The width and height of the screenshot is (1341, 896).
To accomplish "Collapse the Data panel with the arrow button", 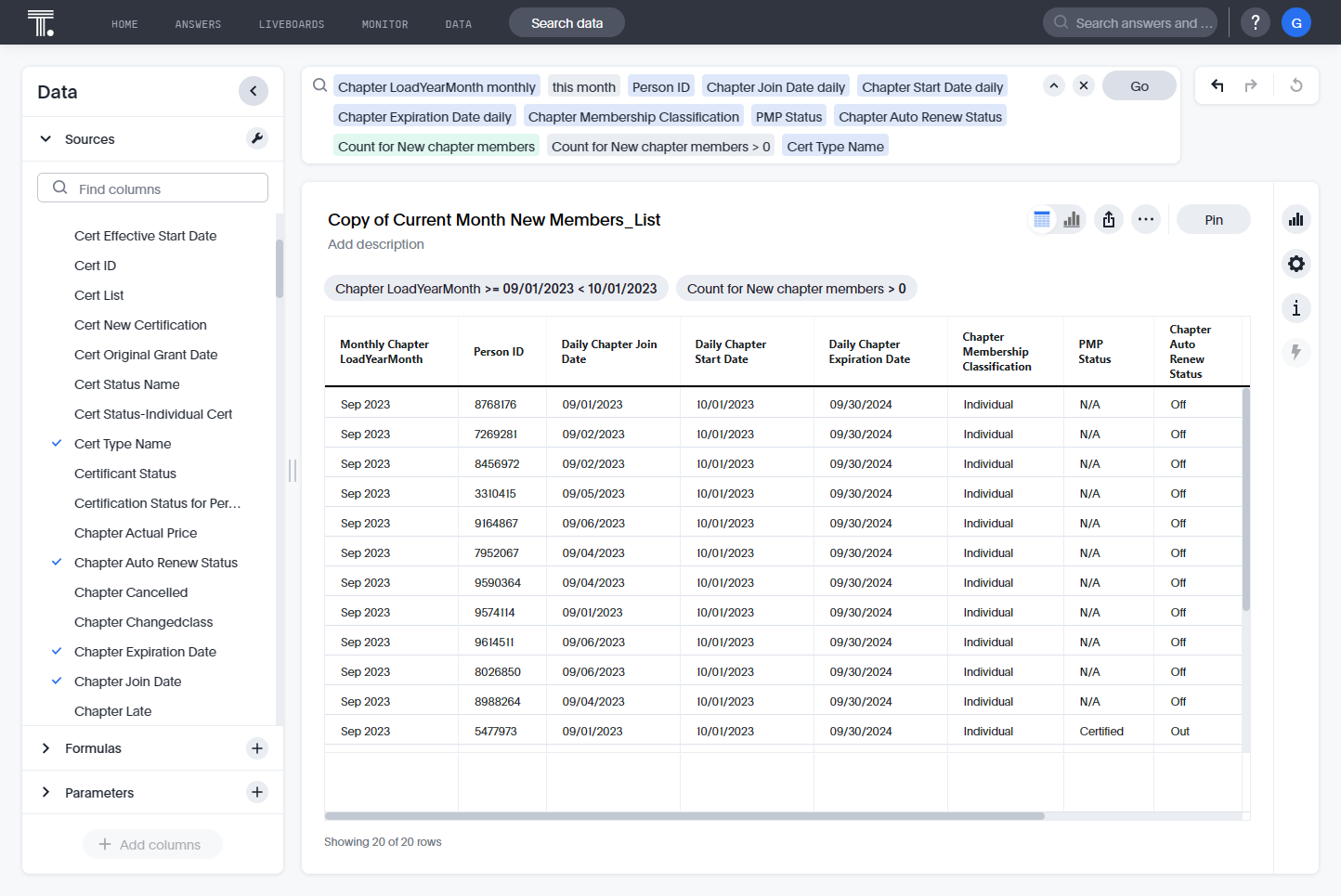I will [x=254, y=91].
